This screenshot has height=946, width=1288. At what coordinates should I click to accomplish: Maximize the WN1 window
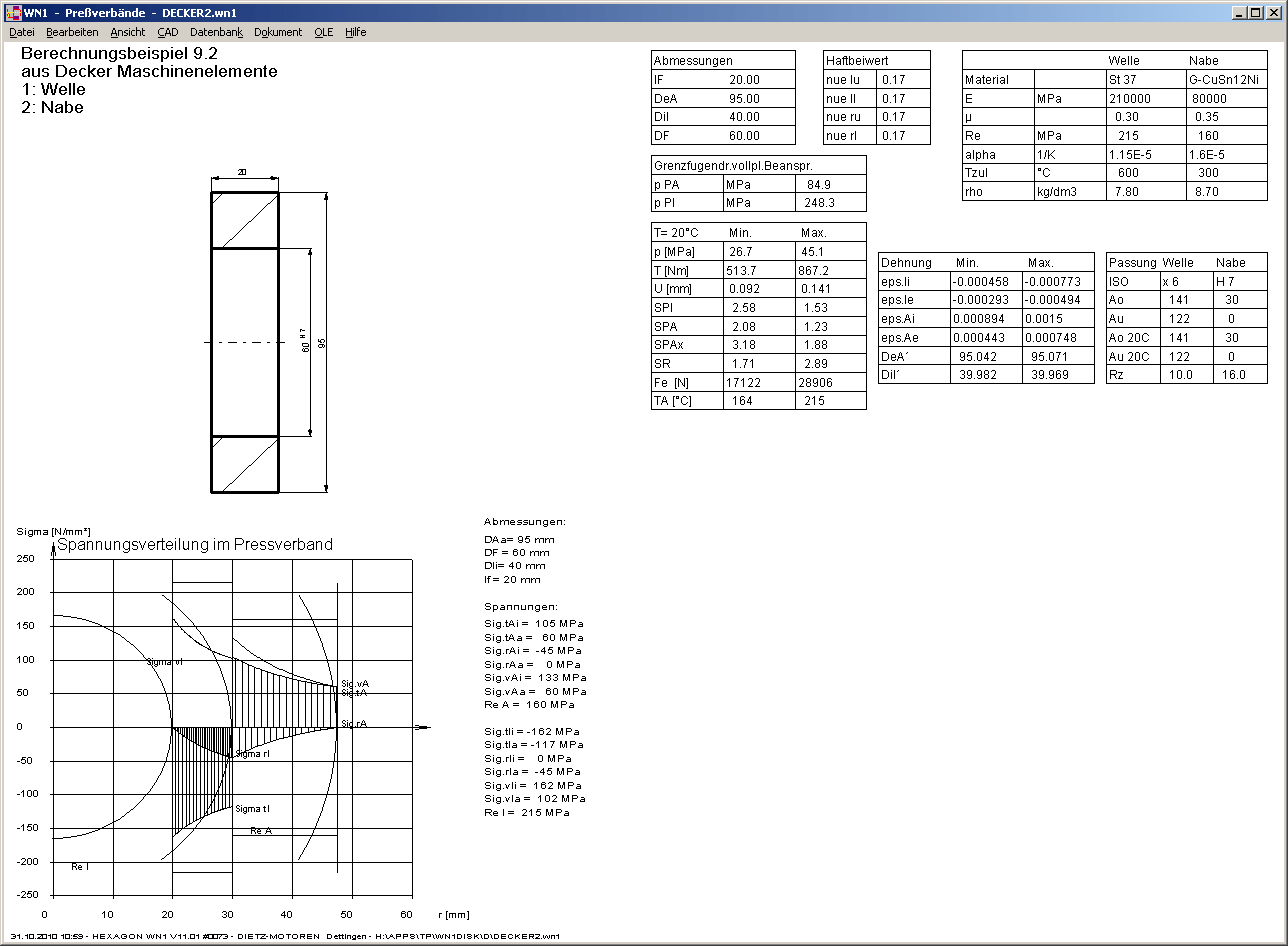tap(1255, 12)
